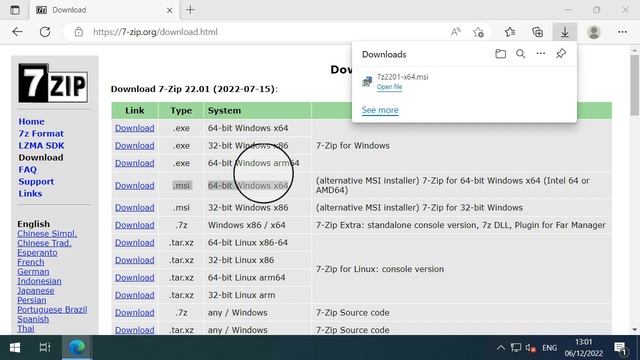Viewport: 640px width, 360px height.
Task: Download .exe for 64-bit Windows x64
Action: (x=134, y=128)
